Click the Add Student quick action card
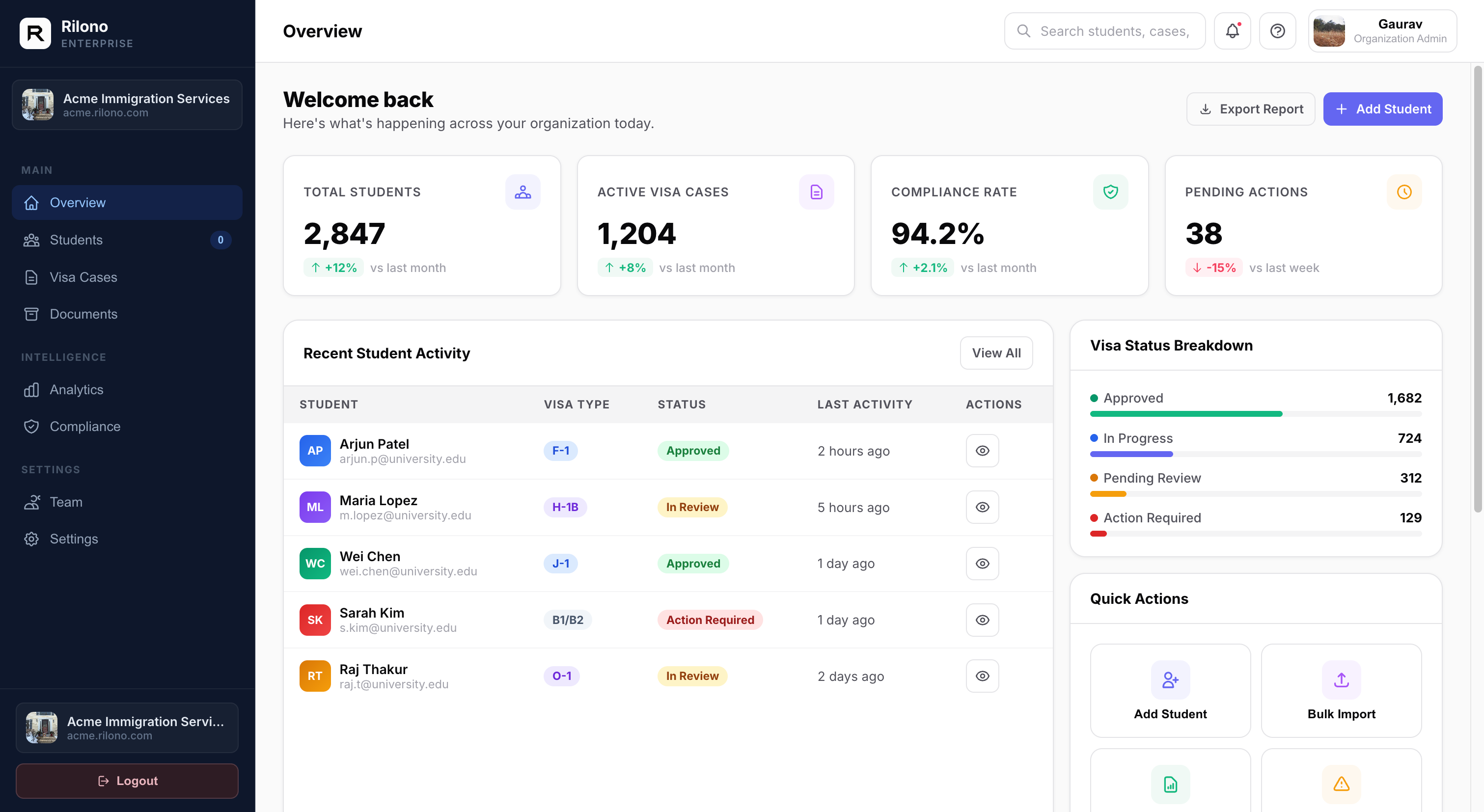The width and height of the screenshot is (1484, 812). (x=1170, y=690)
